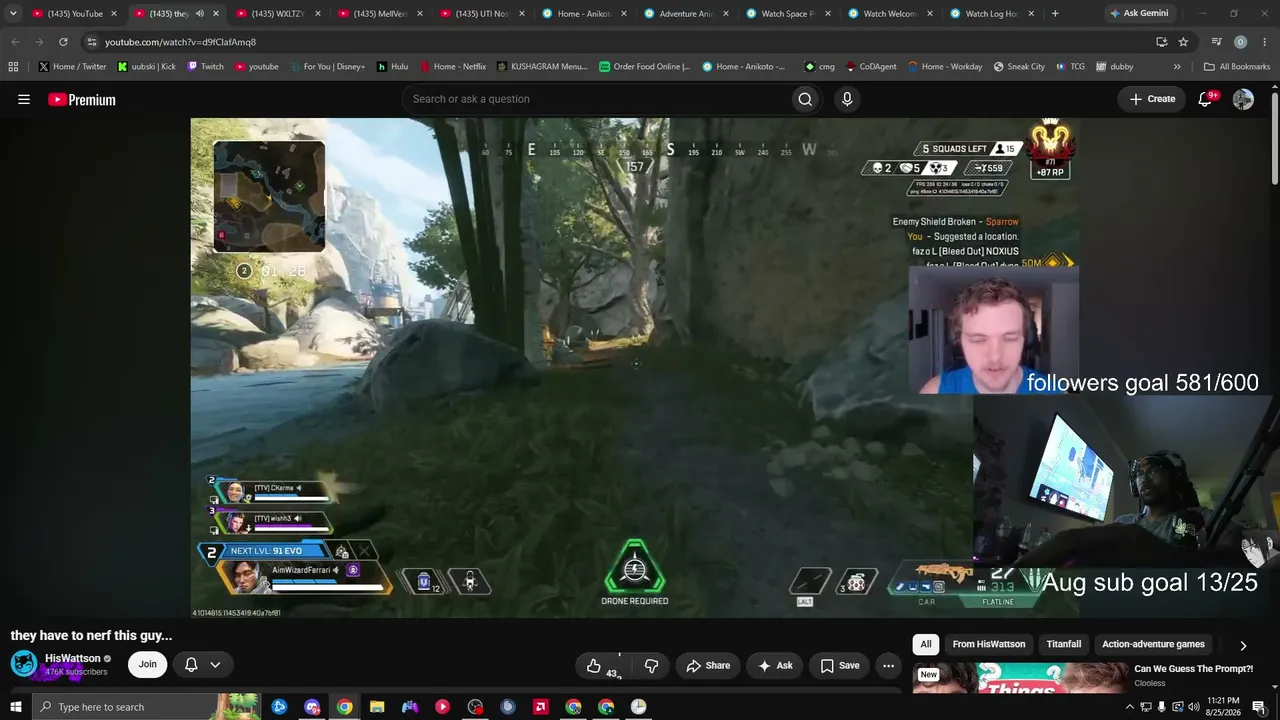Screen dimensions: 1280x720
Task: Click the Share button
Action: [x=707, y=666]
